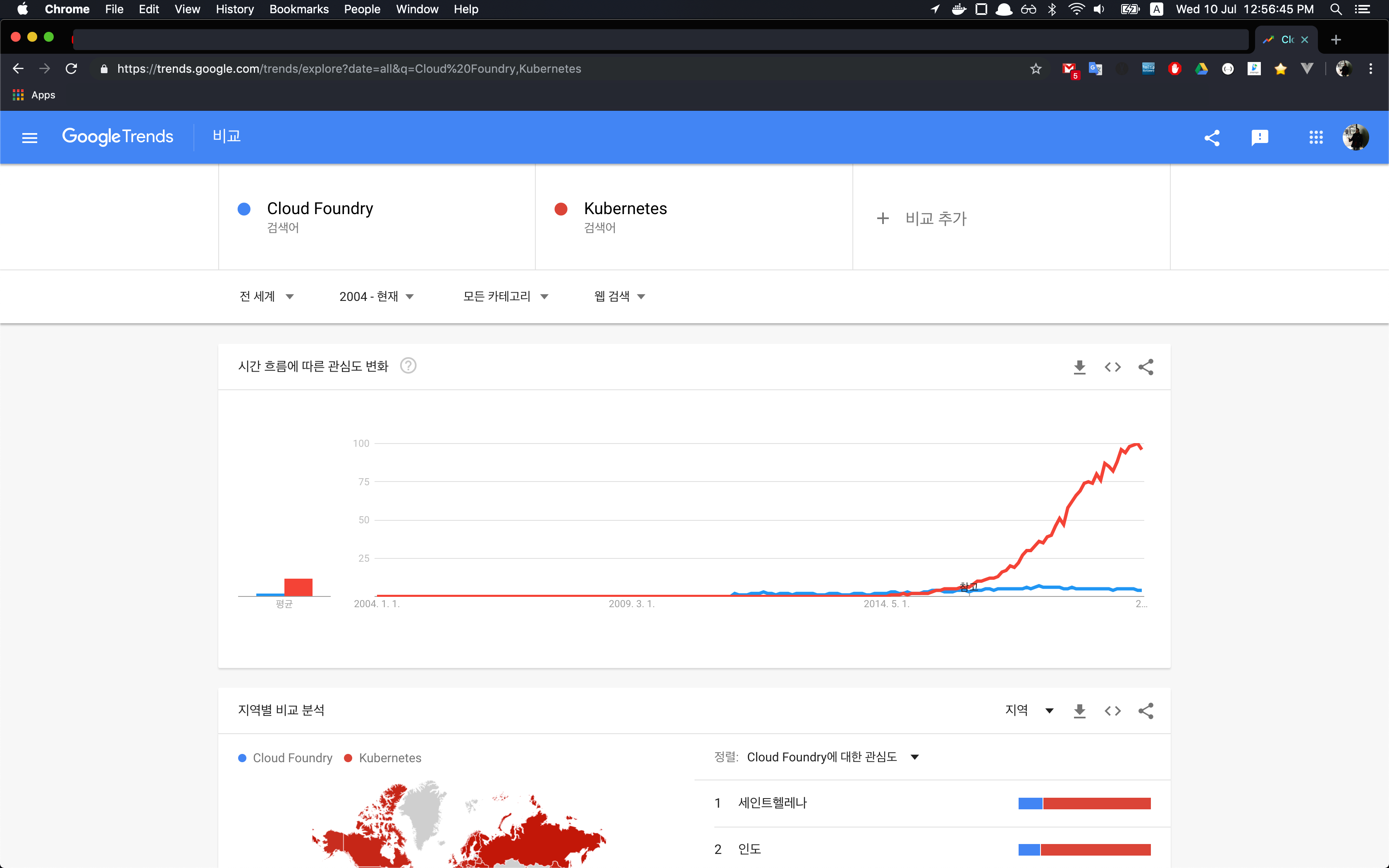
Task: Switch to the Google Trends browser tab
Action: pos(1286,40)
